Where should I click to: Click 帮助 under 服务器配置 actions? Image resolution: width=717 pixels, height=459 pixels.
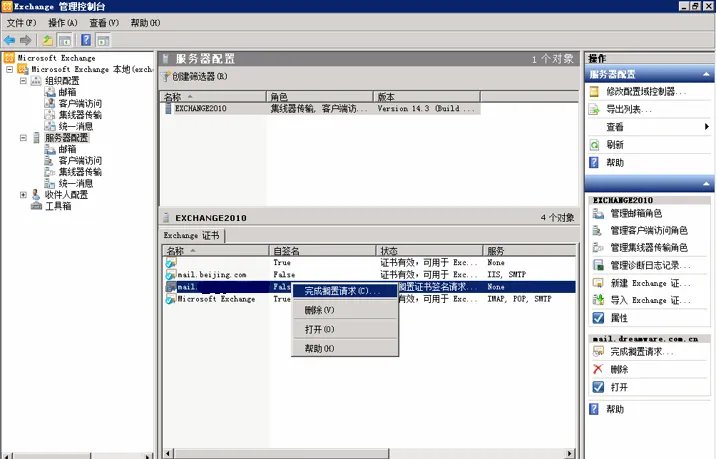click(615, 163)
